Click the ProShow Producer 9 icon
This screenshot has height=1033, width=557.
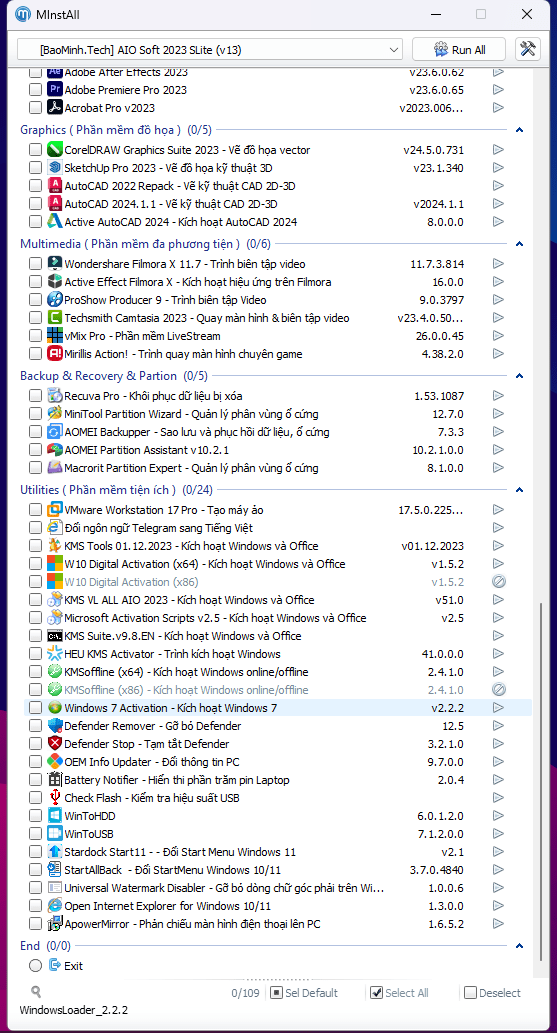point(55,300)
